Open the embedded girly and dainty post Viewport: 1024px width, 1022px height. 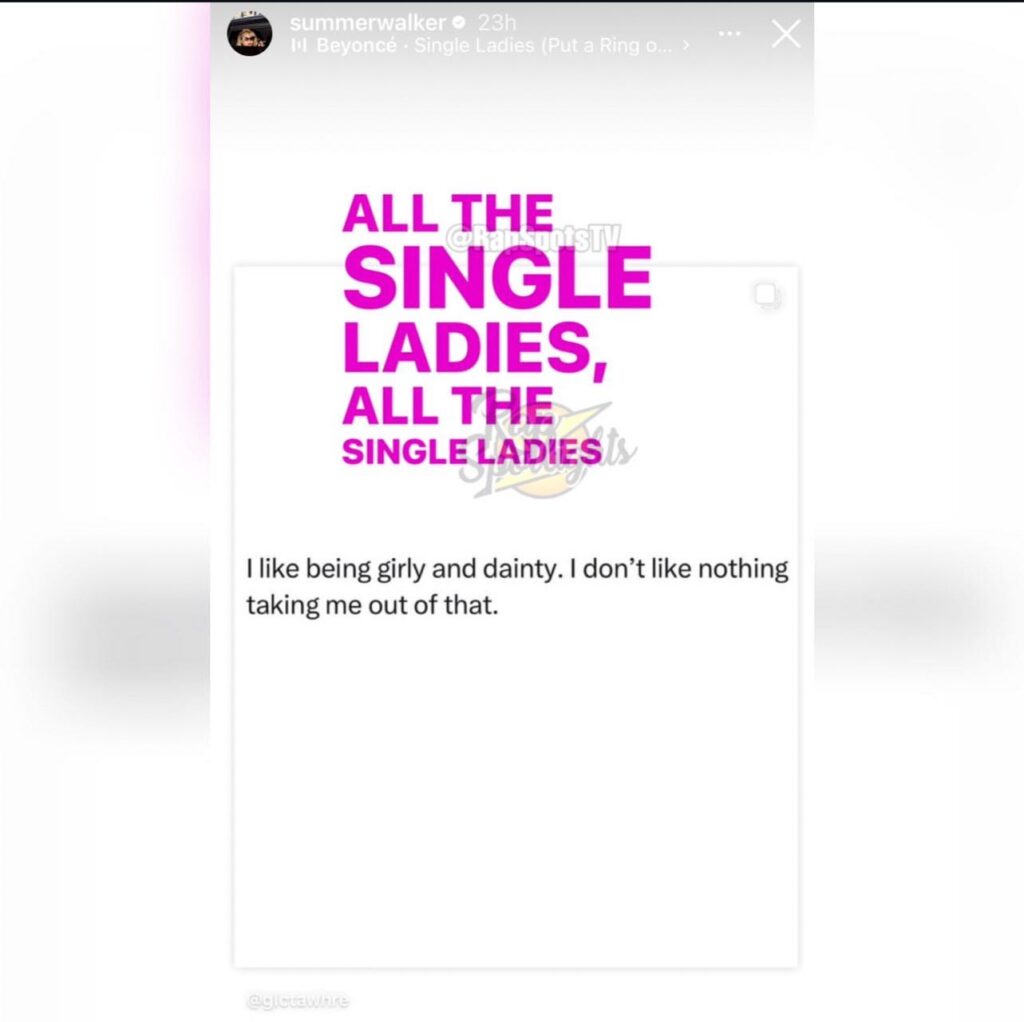516,616
